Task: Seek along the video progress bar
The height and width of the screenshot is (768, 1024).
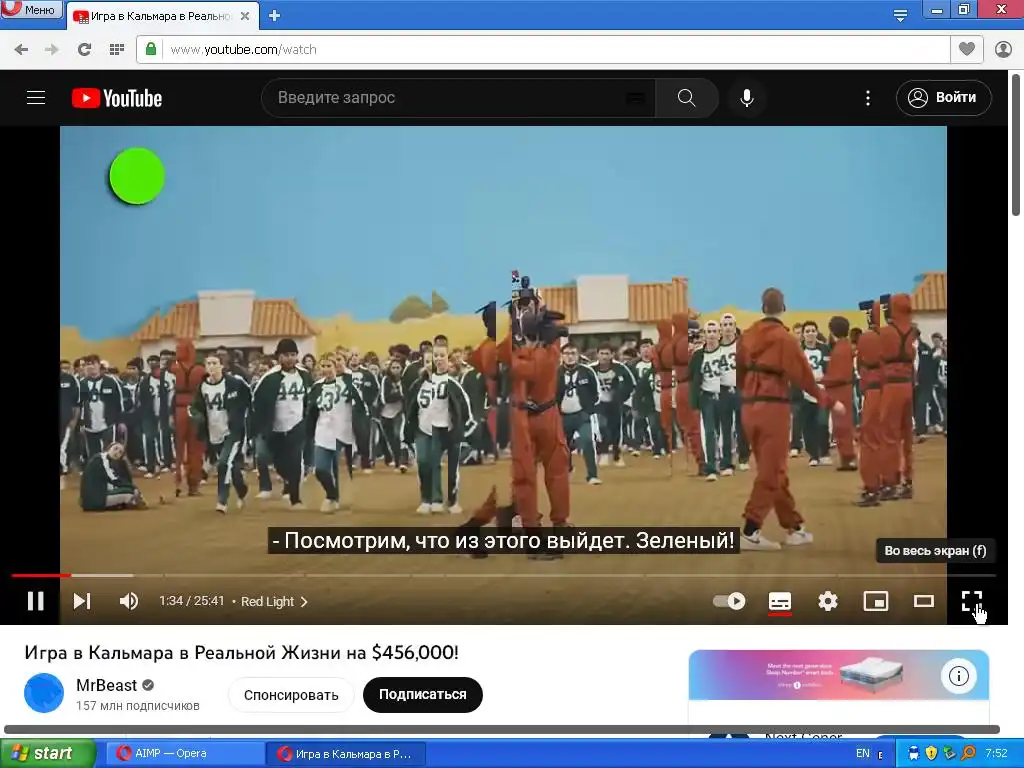Action: (504, 575)
